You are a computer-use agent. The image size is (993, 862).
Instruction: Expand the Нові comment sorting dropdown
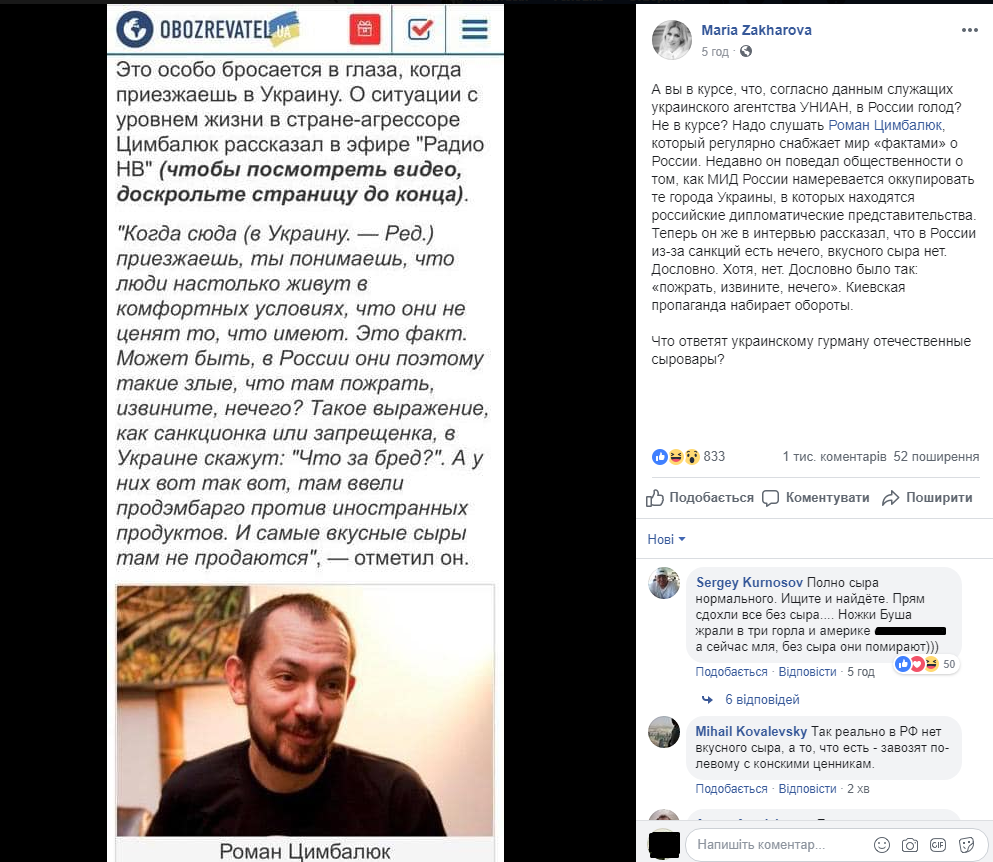666,539
